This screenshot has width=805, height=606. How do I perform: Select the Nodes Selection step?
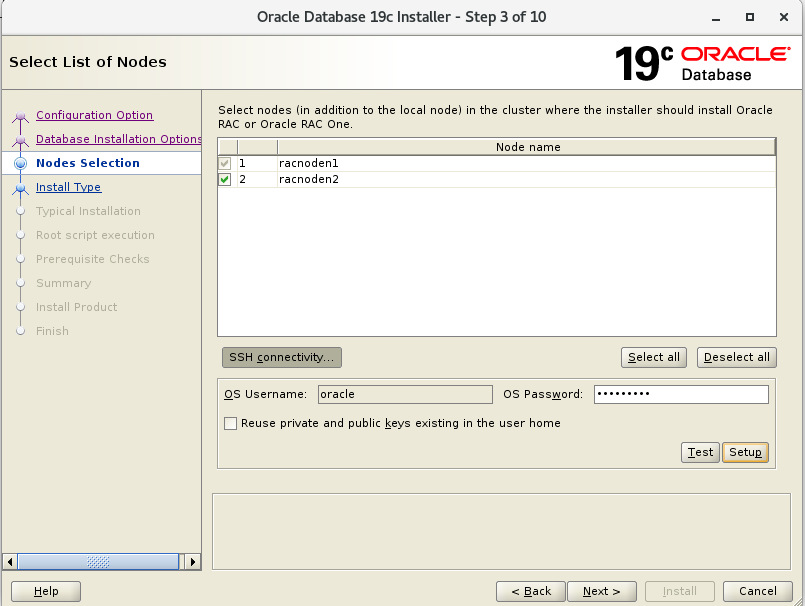pos(88,163)
